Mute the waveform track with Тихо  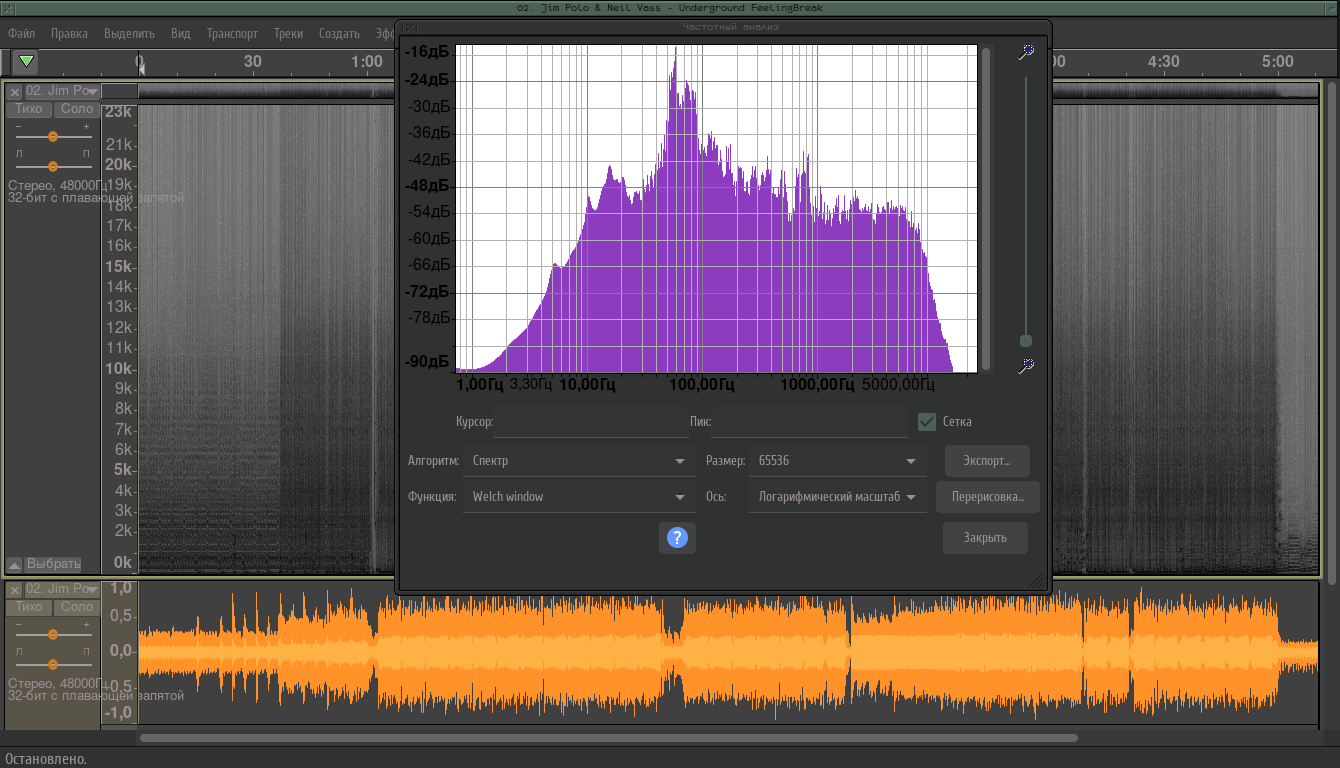(x=29, y=607)
